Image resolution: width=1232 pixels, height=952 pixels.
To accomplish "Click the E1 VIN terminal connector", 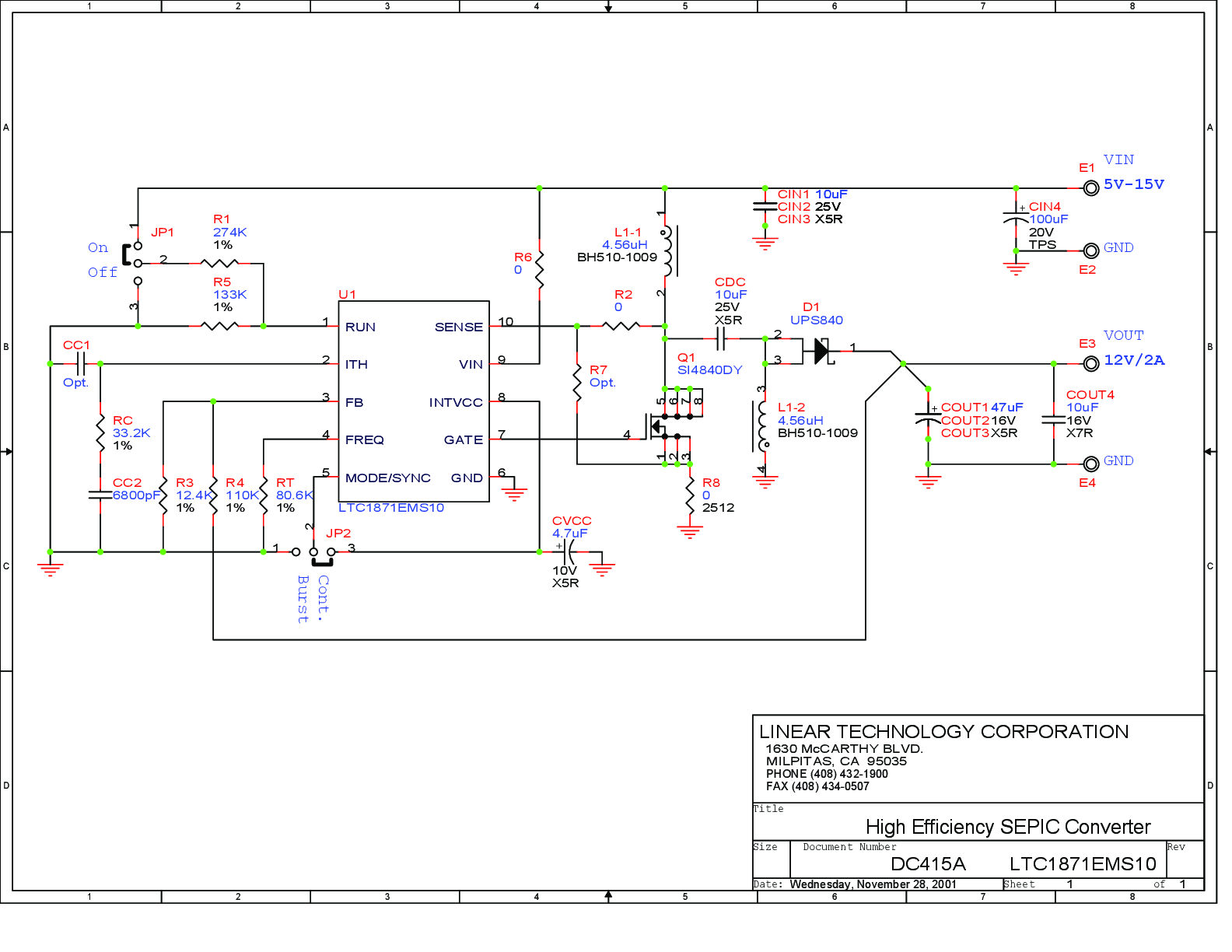I will [x=1091, y=188].
